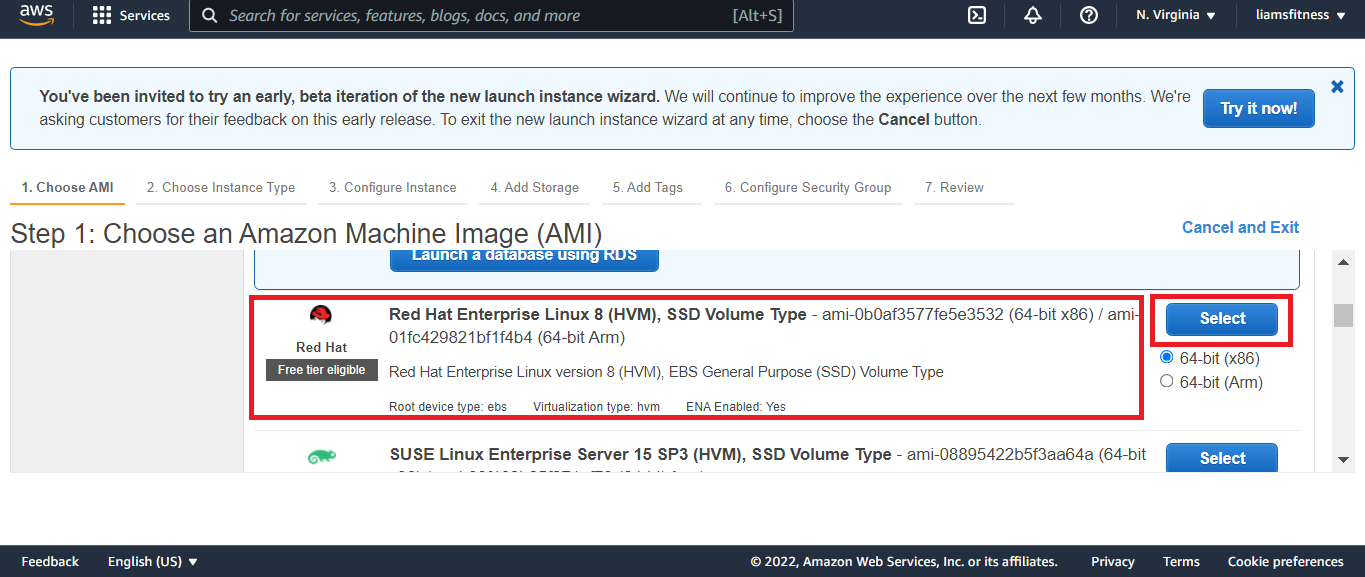Click the Red Hat logo
Viewport: 1365px width, 577px height.
(x=321, y=316)
